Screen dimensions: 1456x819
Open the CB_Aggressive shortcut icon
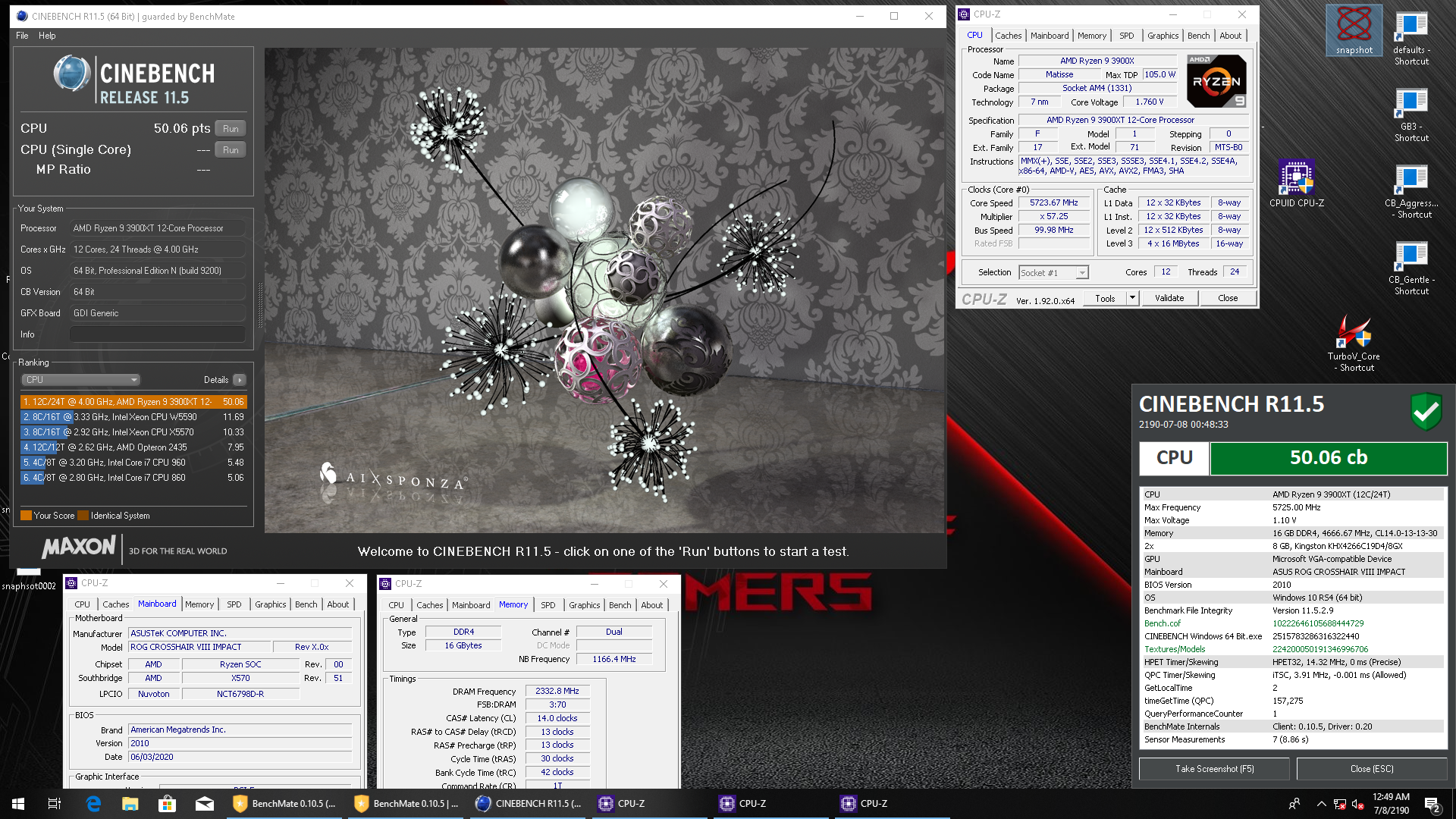1411,191
